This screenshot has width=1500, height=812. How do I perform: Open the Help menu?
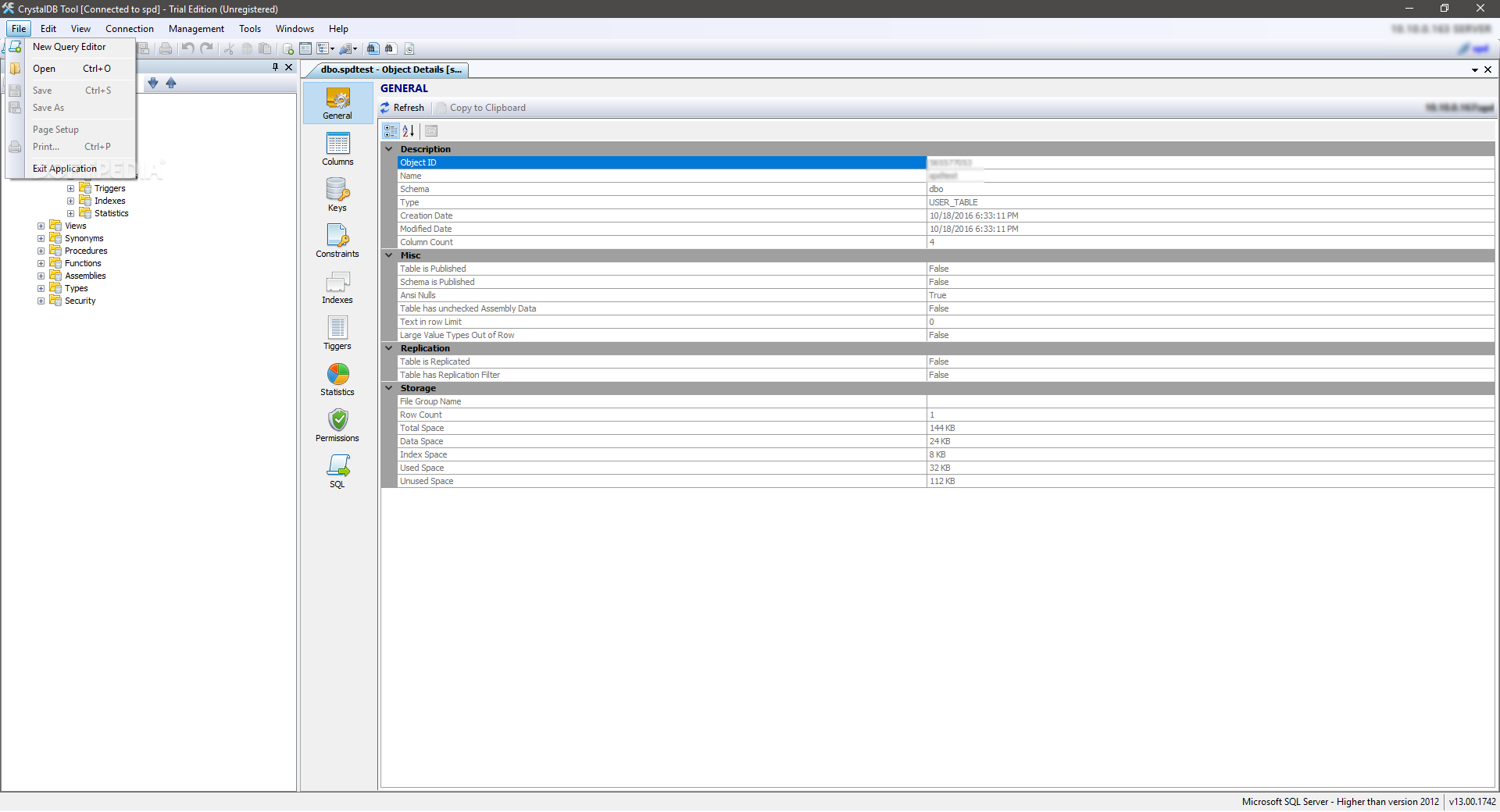(338, 29)
